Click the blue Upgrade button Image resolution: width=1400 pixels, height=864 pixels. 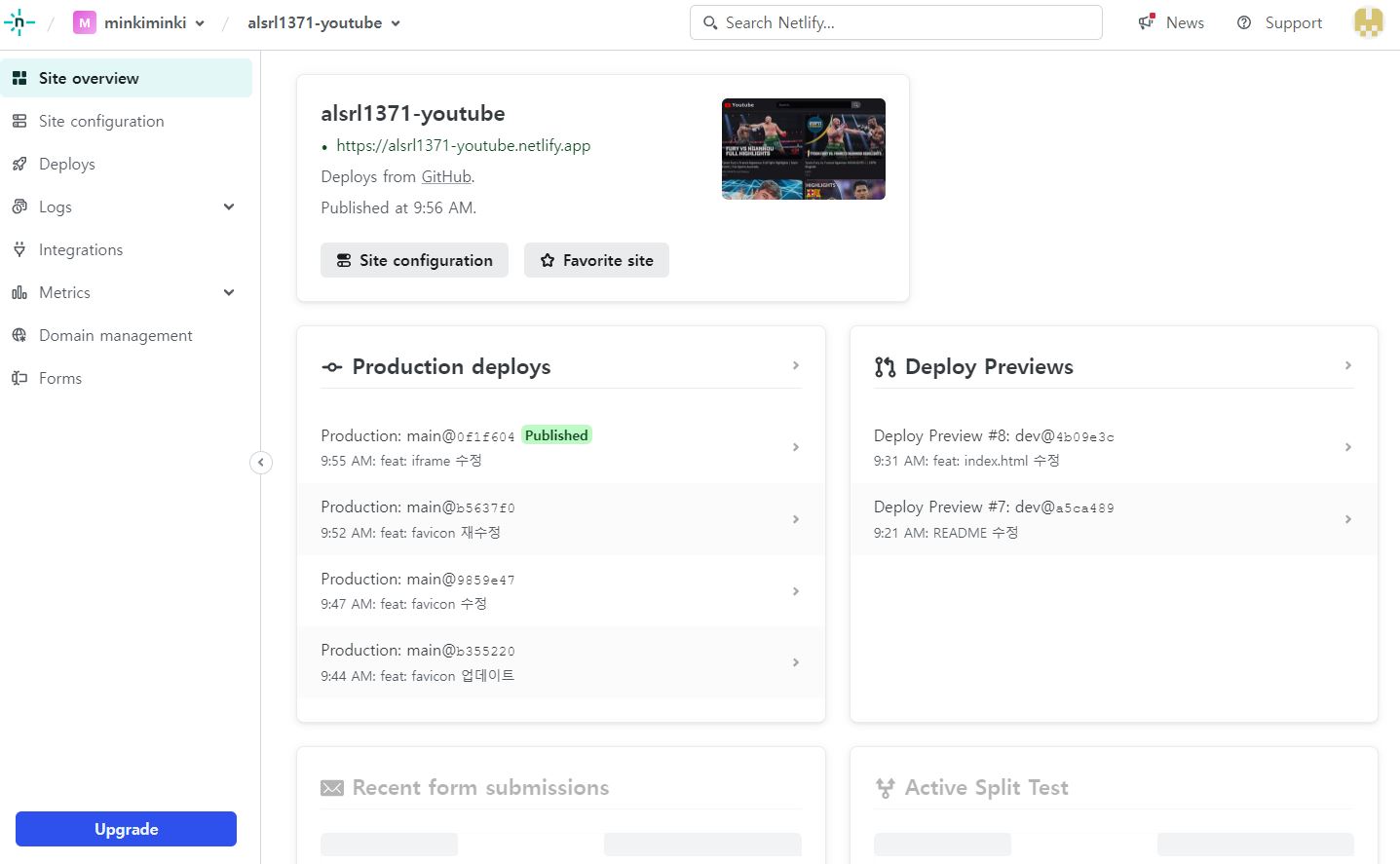(x=126, y=829)
